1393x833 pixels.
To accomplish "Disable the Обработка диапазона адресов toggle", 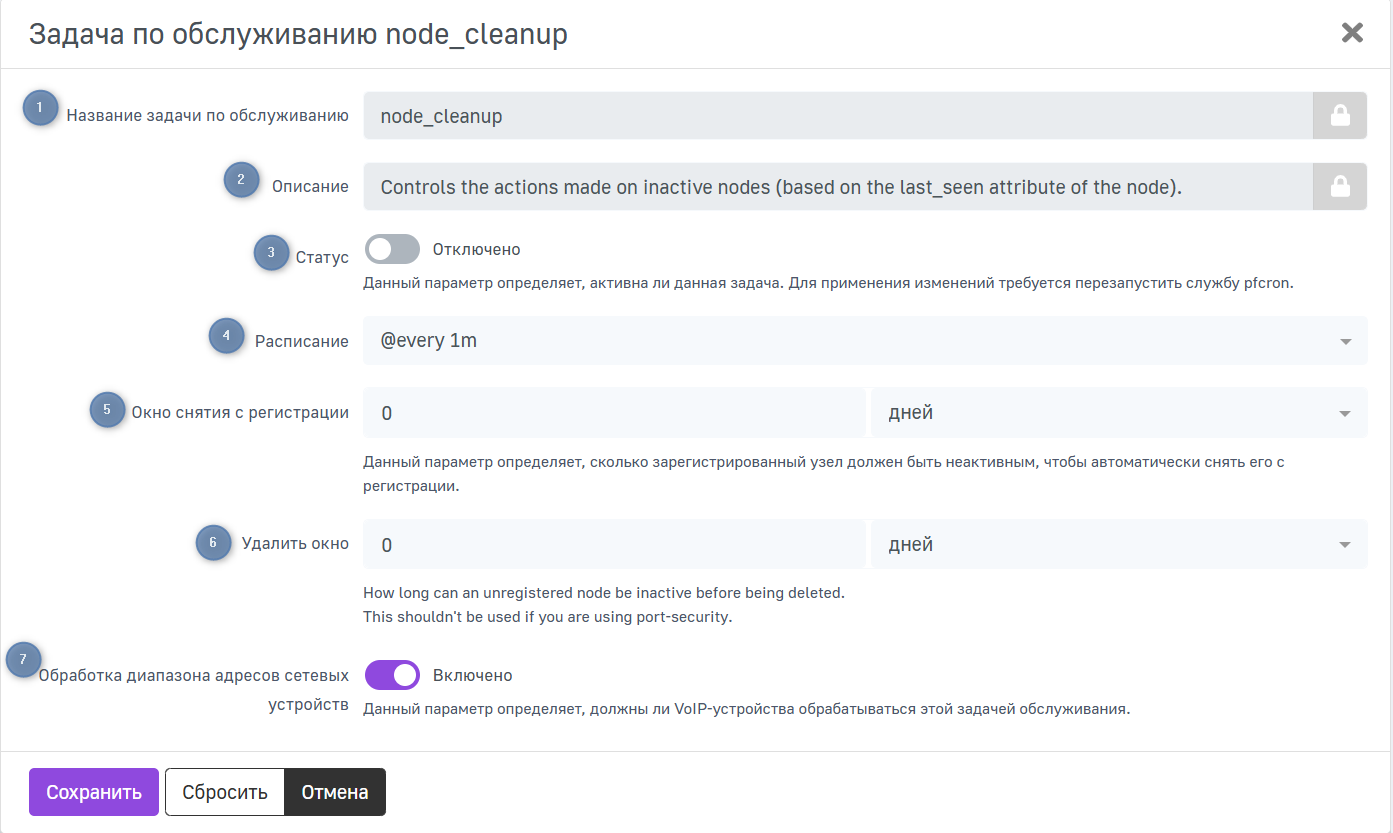I will [392, 675].
